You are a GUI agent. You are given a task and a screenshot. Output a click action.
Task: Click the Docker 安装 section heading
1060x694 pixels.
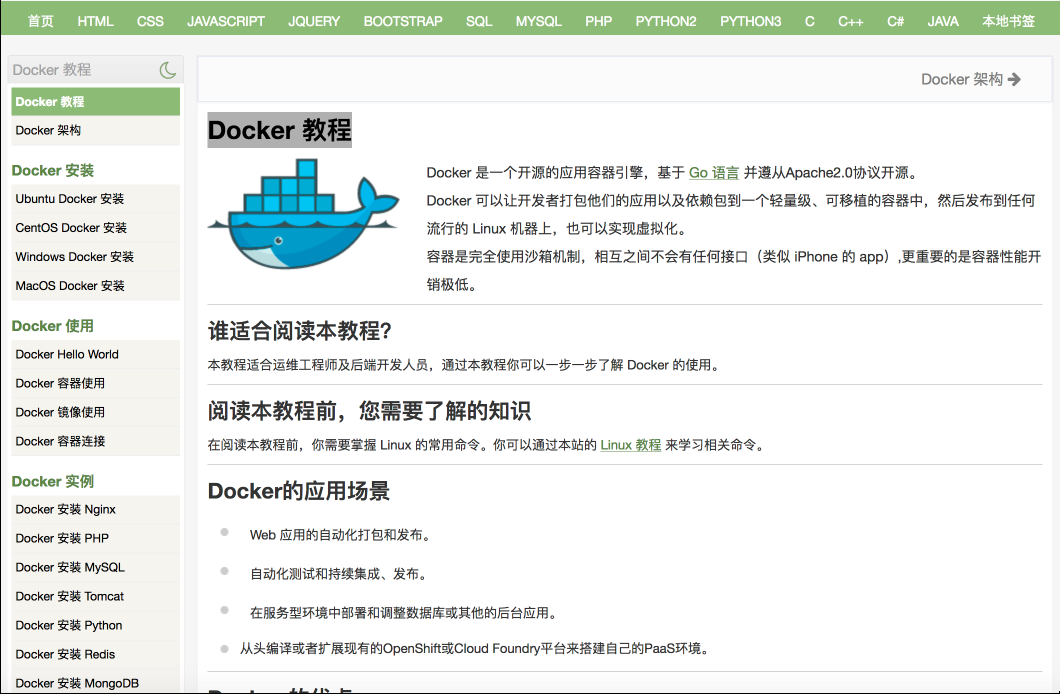point(53,170)
